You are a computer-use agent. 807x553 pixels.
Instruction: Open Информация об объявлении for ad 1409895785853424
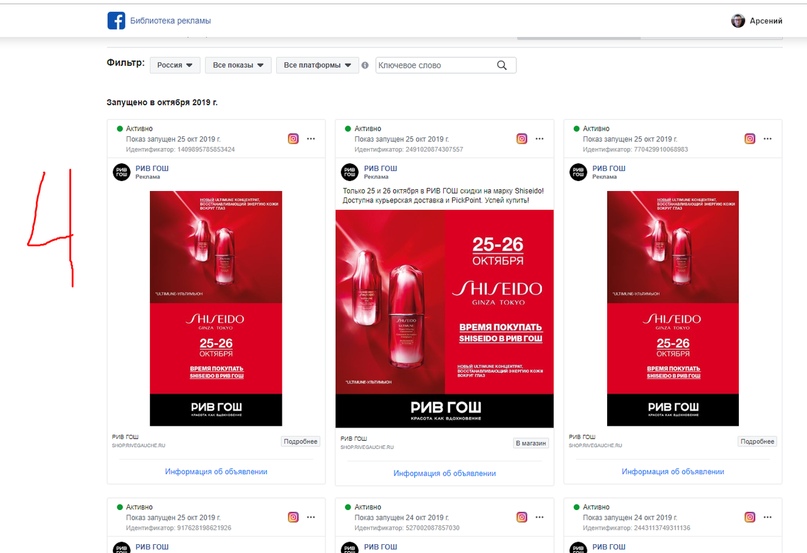click(x=216, y=472)
